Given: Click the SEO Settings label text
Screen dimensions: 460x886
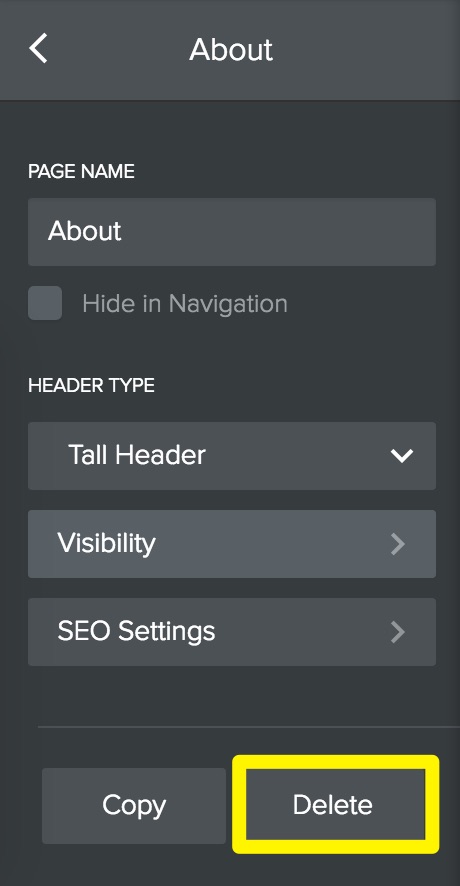Looking at the screenshot, I should [x=136, y=631].
